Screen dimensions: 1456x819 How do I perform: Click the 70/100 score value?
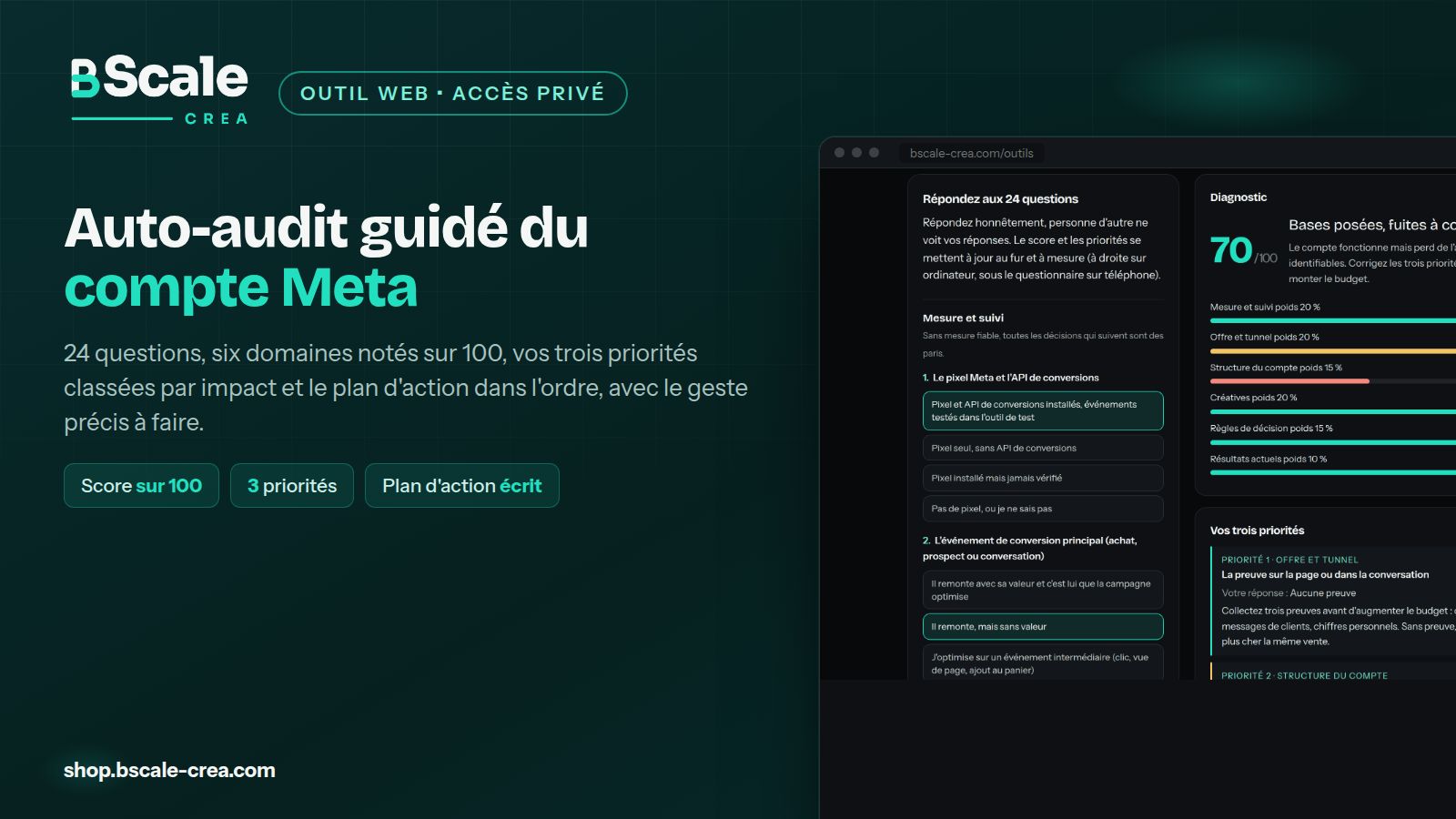1243,250
